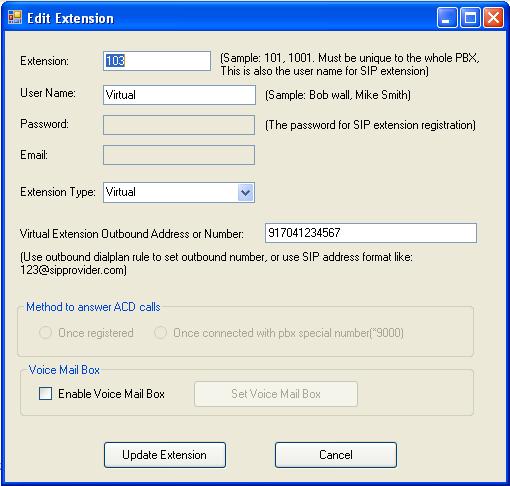This screenshot has height=486, width=510.
Task: Click the Edit Extension window app icon
Action: 15,17
